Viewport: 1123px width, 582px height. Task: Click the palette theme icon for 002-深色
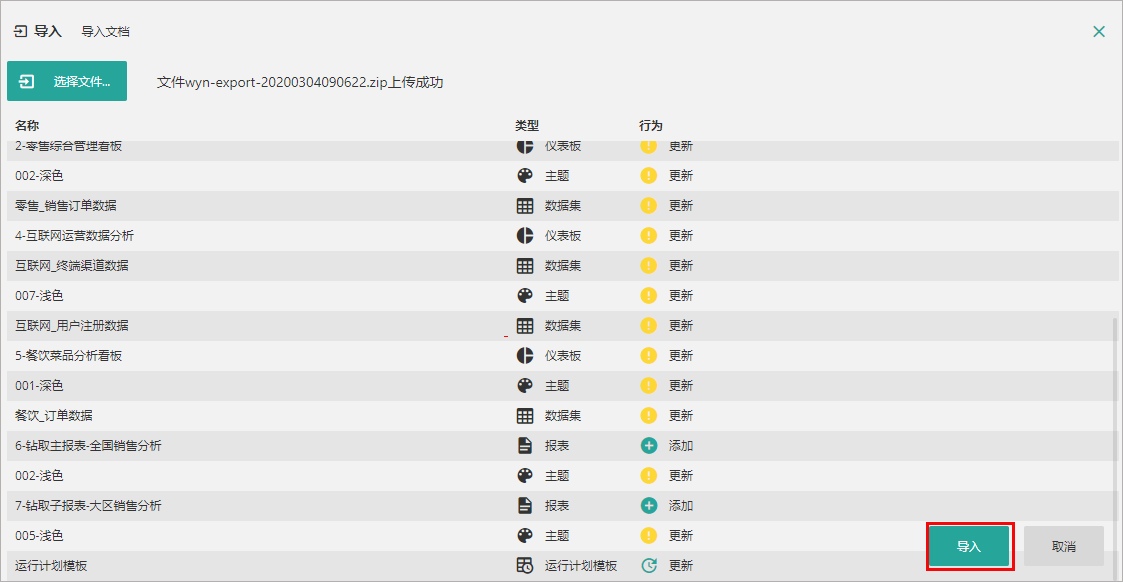(525, 176)
